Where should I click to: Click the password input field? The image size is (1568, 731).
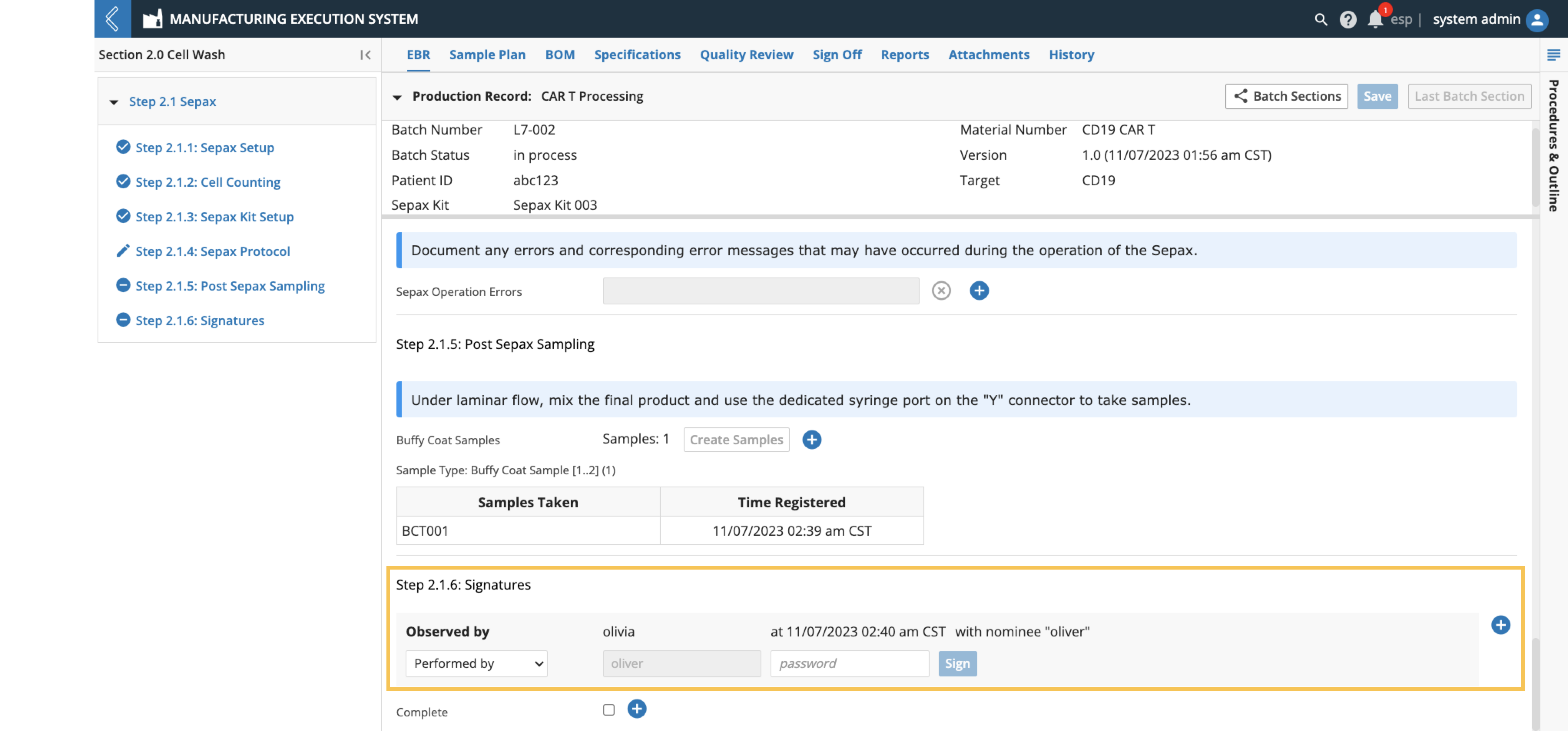click(x=849, y=663)
